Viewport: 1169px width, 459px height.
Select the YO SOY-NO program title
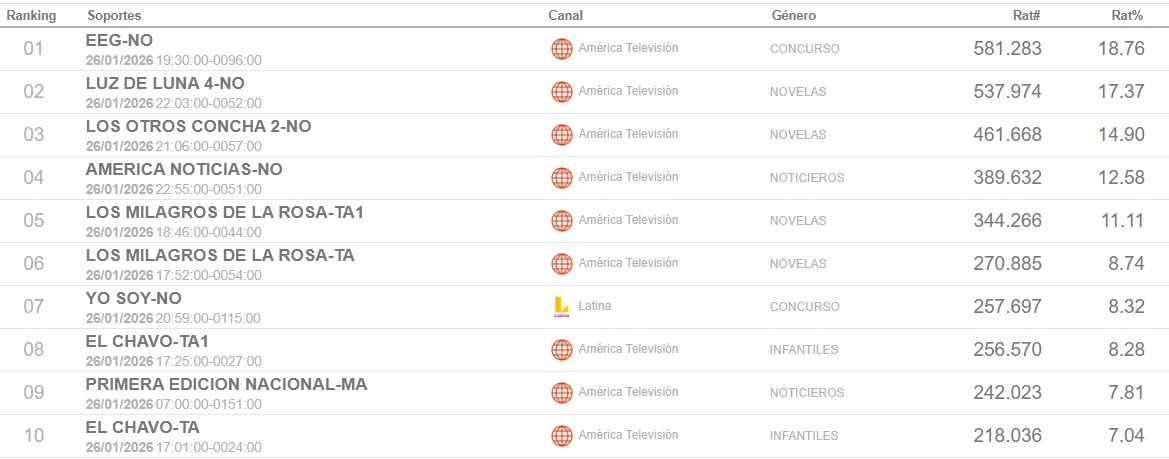pyautogui.click(x=133, y=298)
